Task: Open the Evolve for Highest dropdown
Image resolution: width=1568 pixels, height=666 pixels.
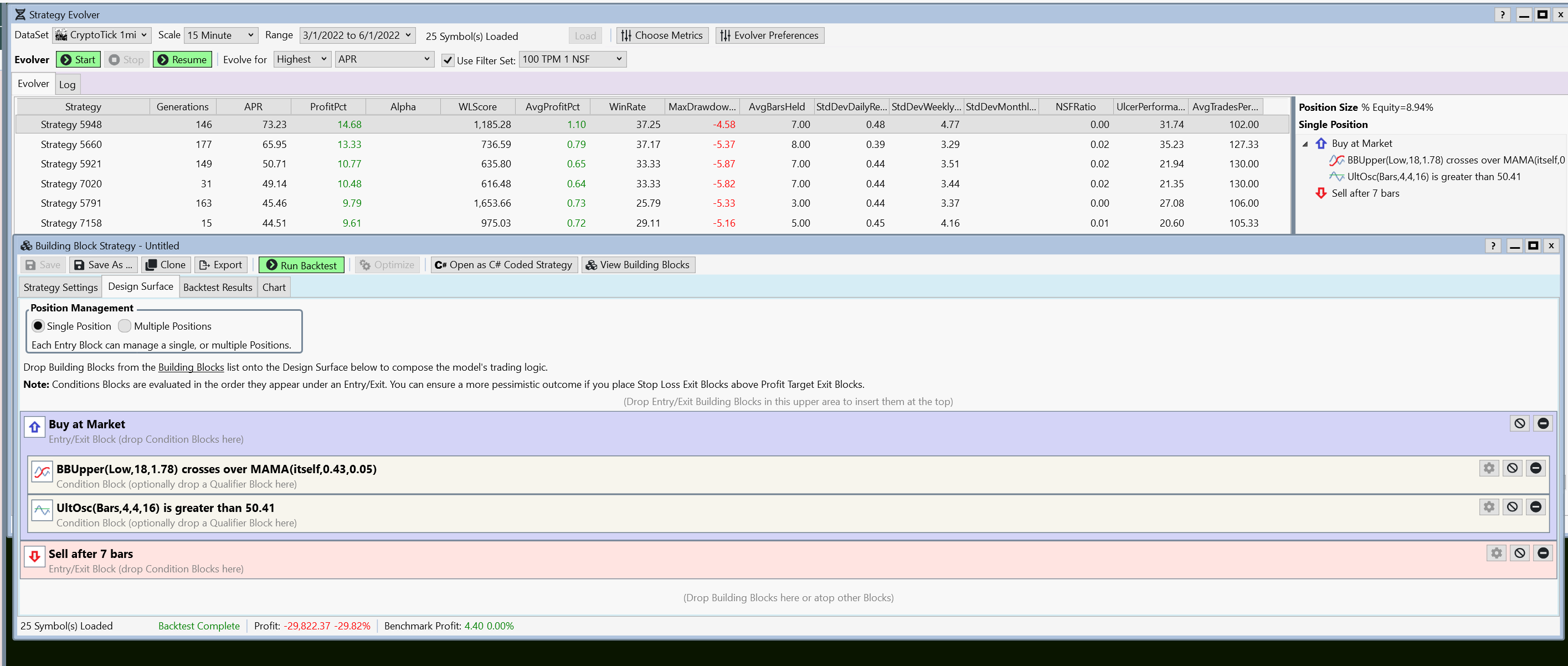Action: click(x=301, y=59)
